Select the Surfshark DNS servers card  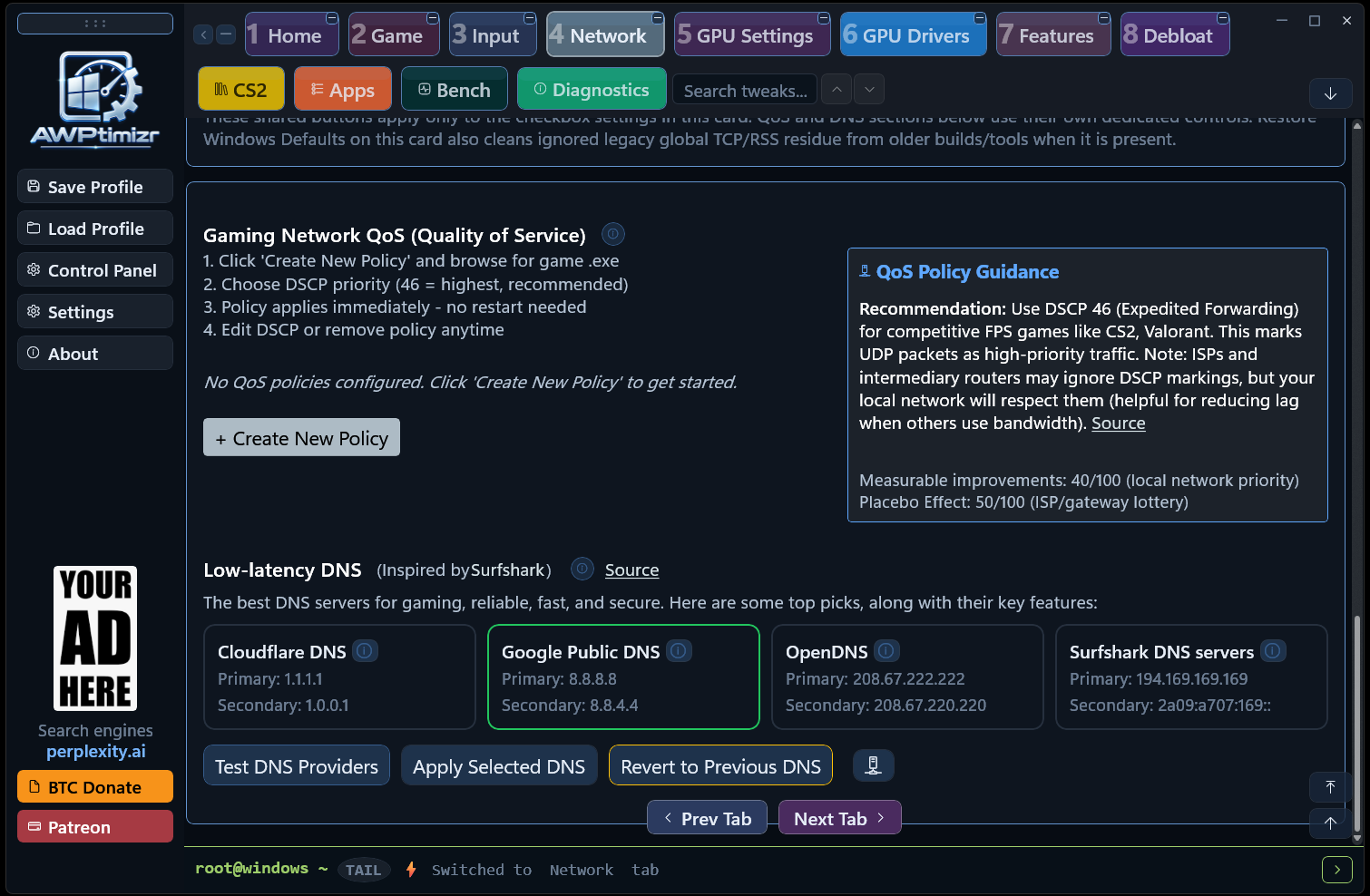[1191, 677]
